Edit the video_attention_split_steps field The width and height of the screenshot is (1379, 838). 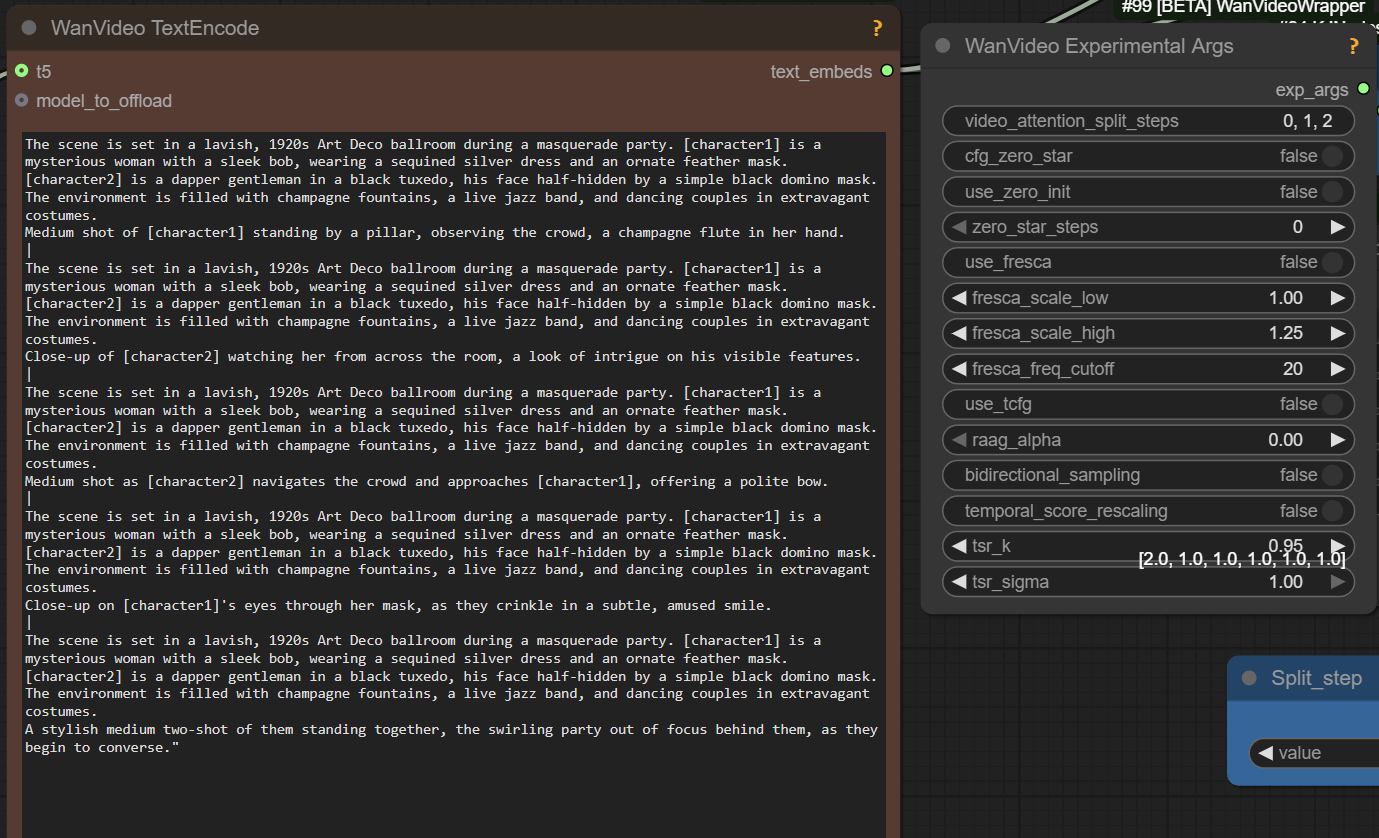[x=1148, y=120]
